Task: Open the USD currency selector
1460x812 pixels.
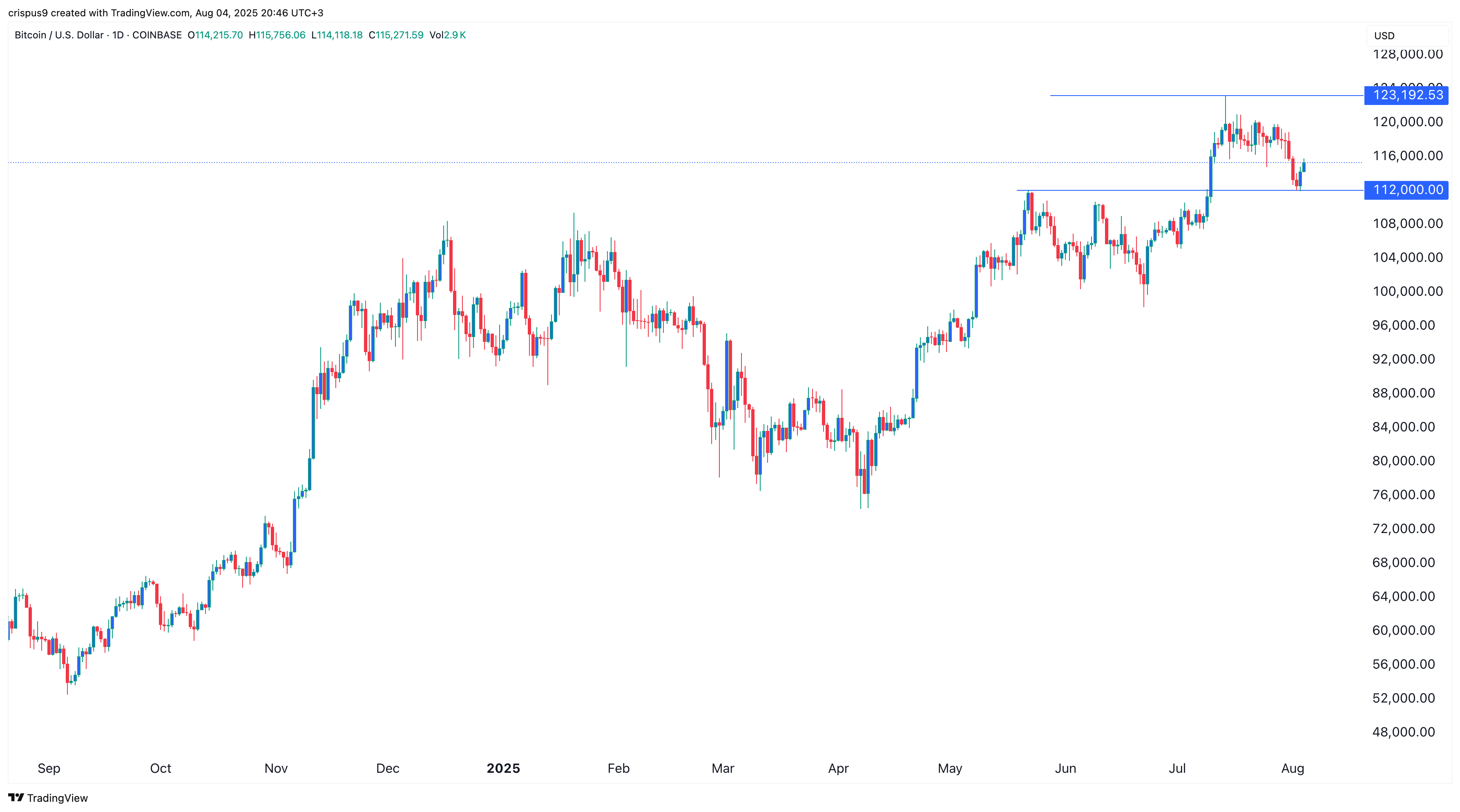Action: click(1384, 36)
